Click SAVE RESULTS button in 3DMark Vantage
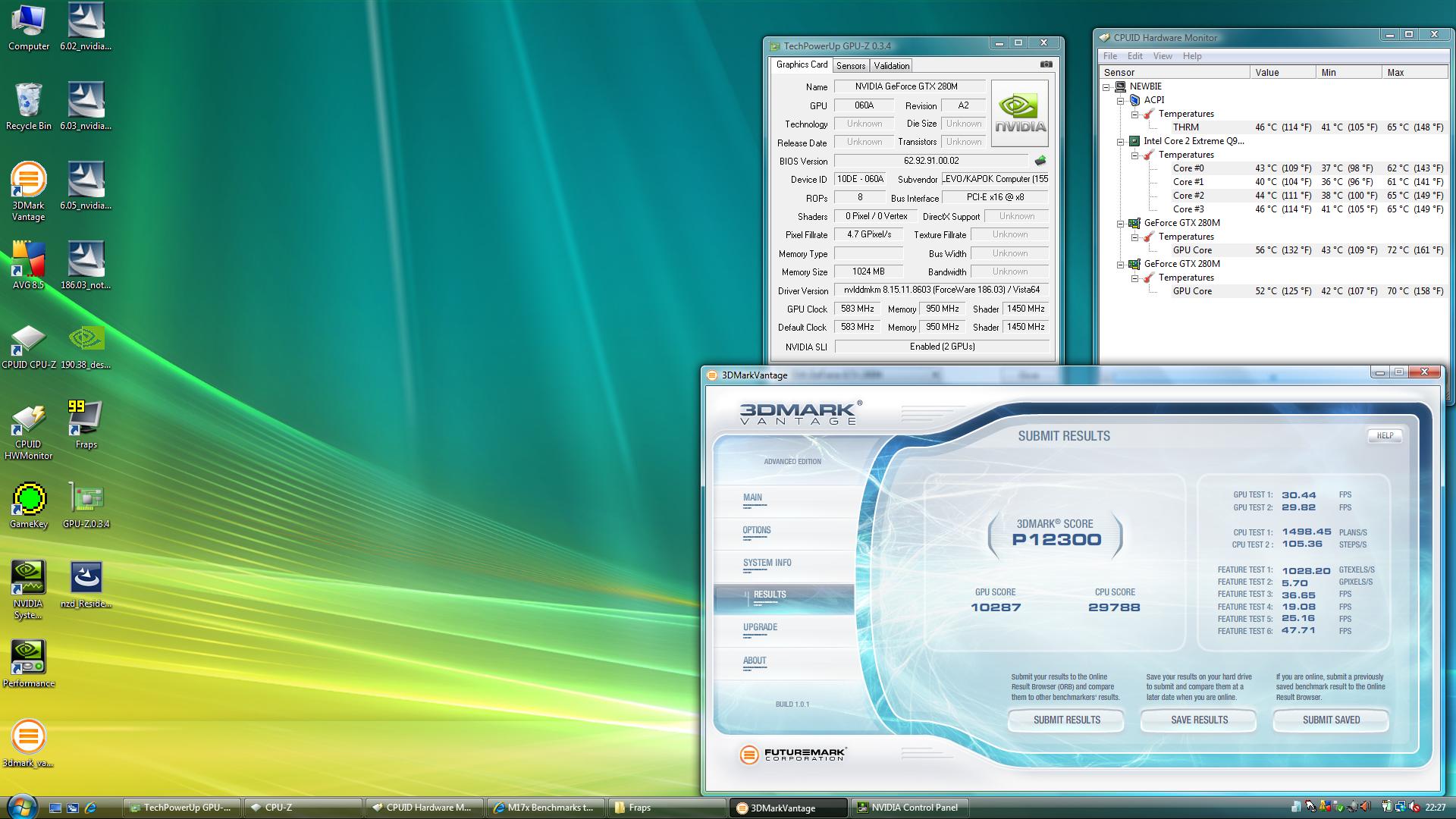Viewport: 1456px width, 819px height. coord(1199,720)
